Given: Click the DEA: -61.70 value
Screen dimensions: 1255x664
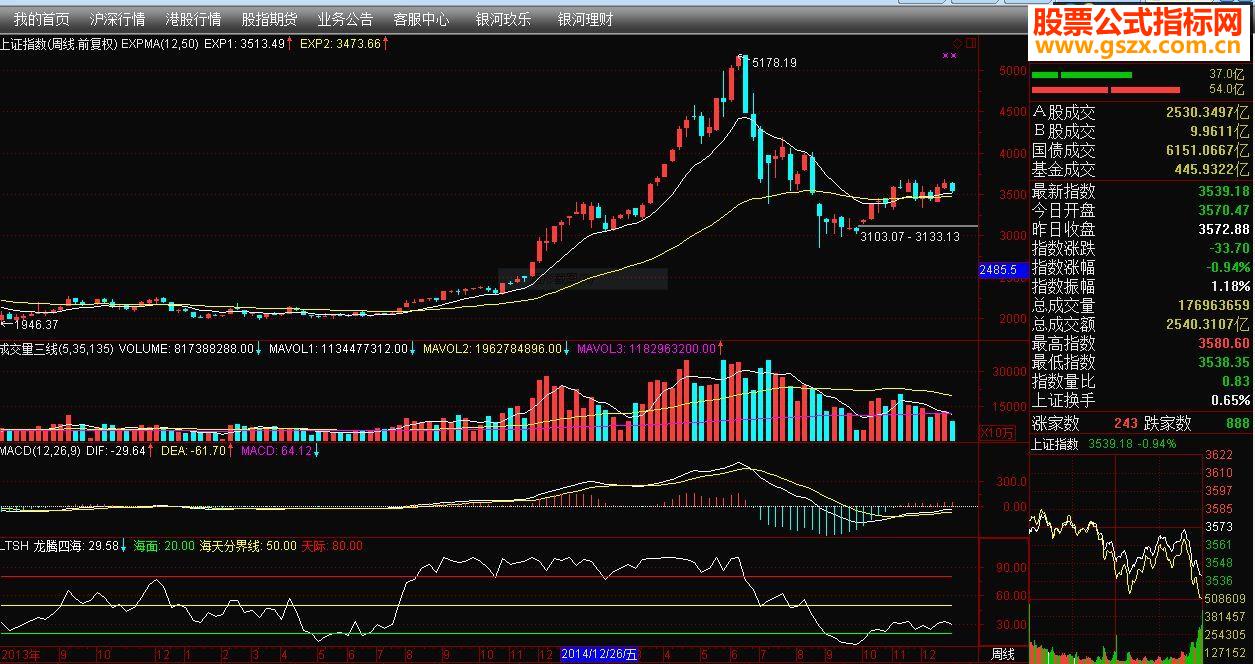Looking at the screenshot, I should [194, 451].
